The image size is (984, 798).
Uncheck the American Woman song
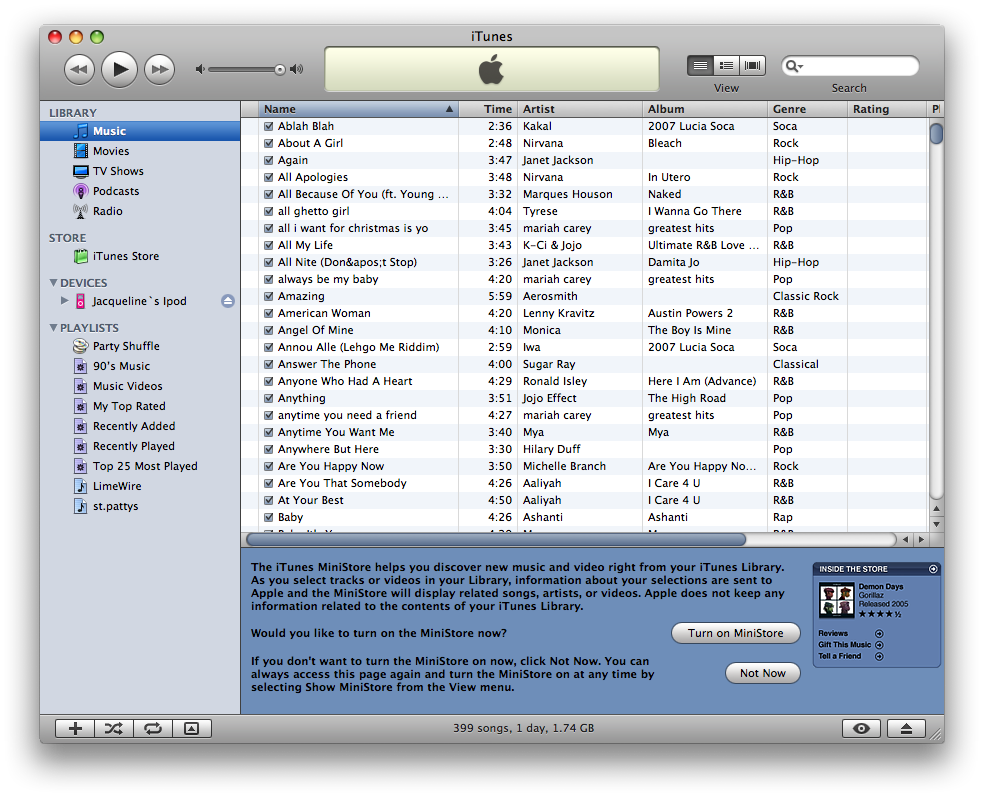[269, 313]
